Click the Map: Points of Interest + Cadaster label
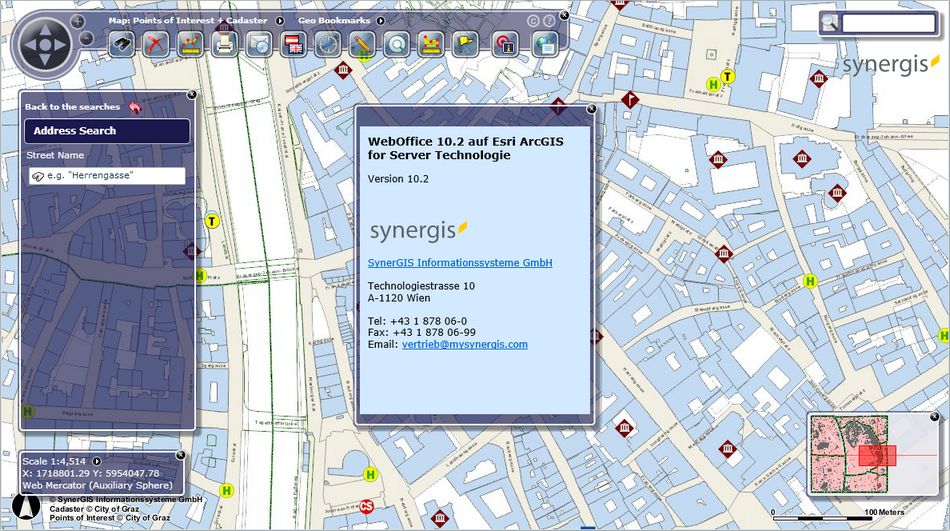 (x=188, y=21)
